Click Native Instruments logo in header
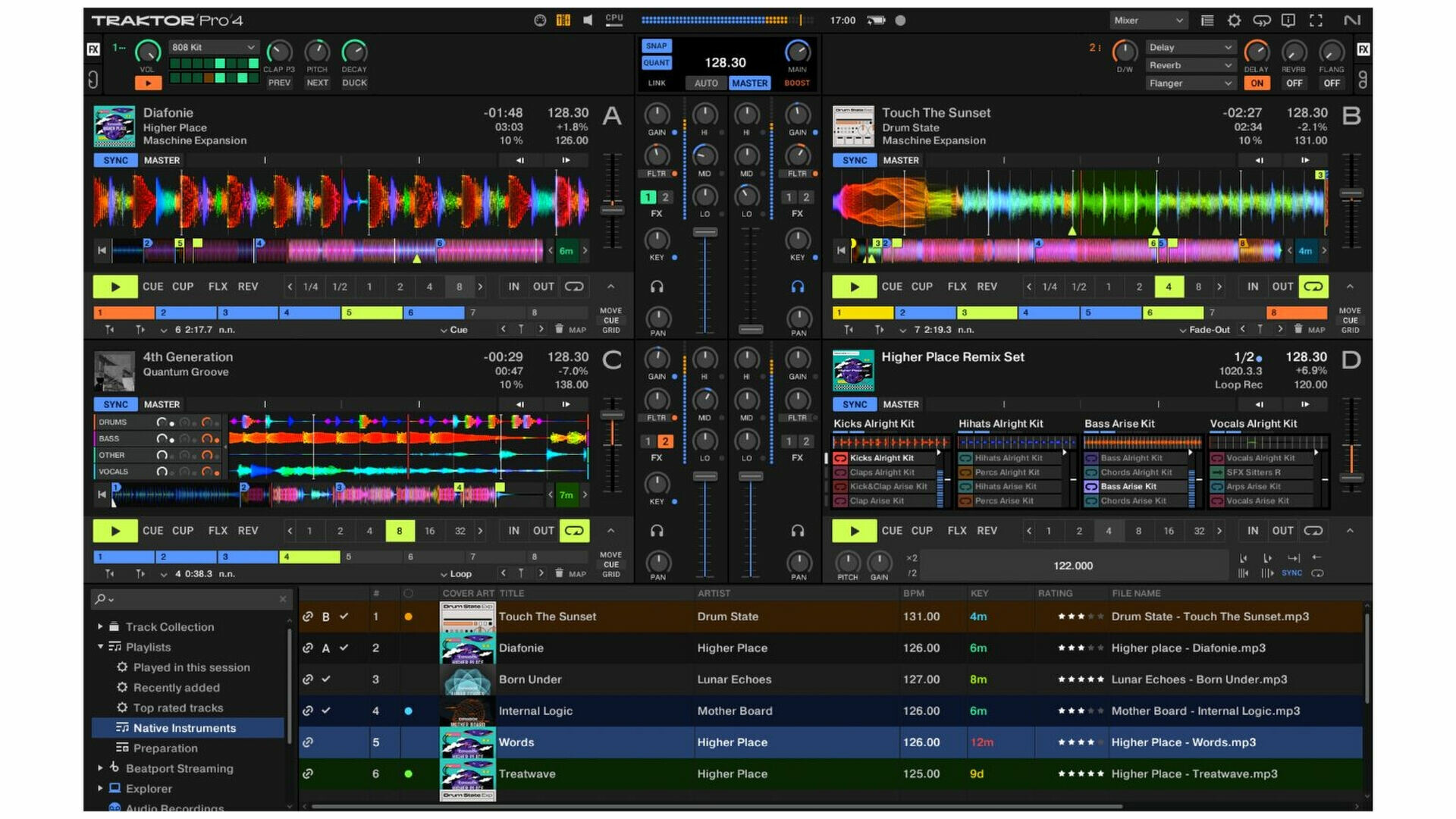The height and width of the screenshot is (819, 1456). point(1351,20)
